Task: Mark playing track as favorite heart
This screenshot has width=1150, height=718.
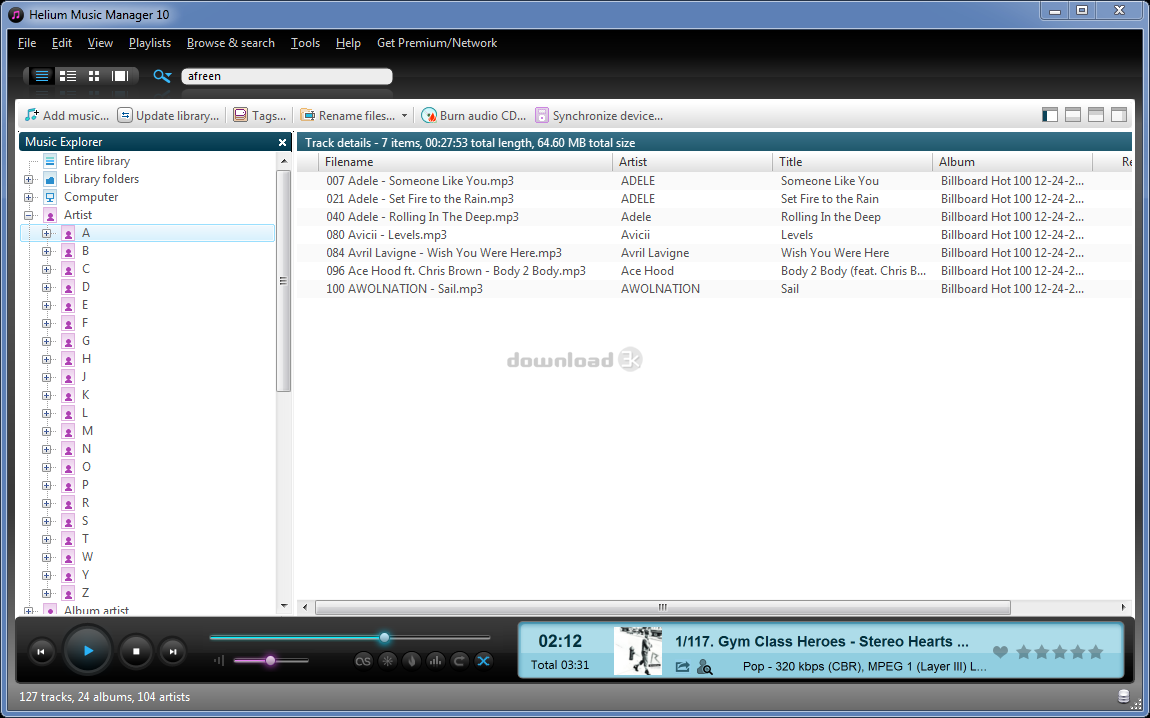Action: pos(1000,652)
